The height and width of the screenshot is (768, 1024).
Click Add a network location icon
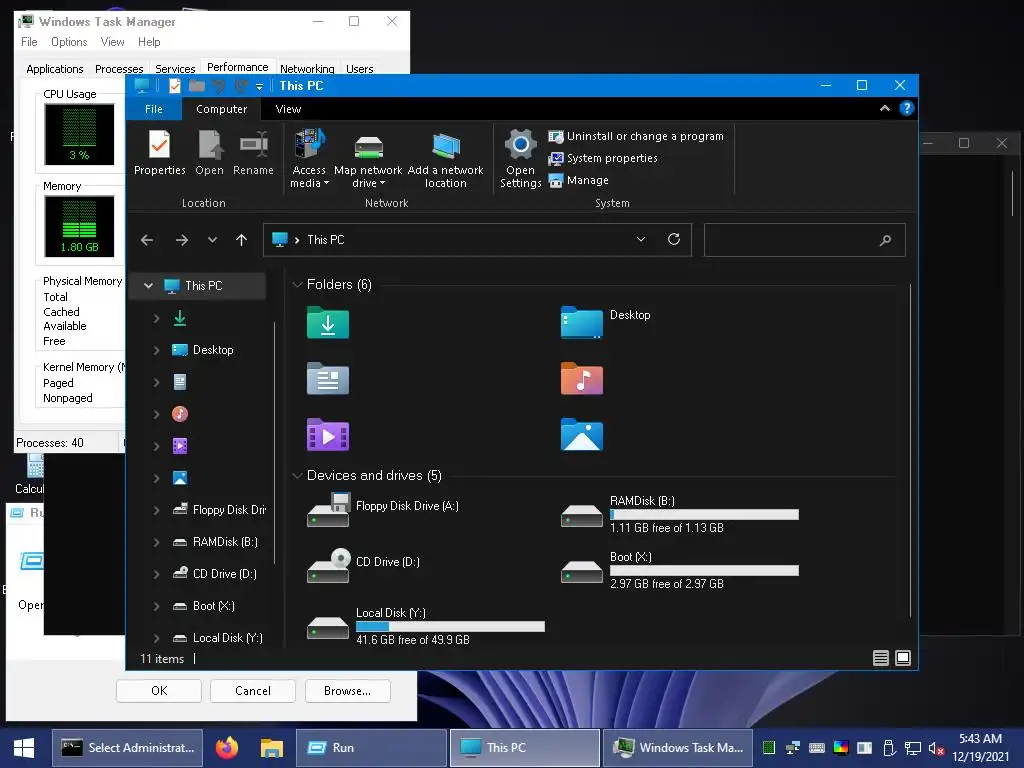[x=446, y=159]
